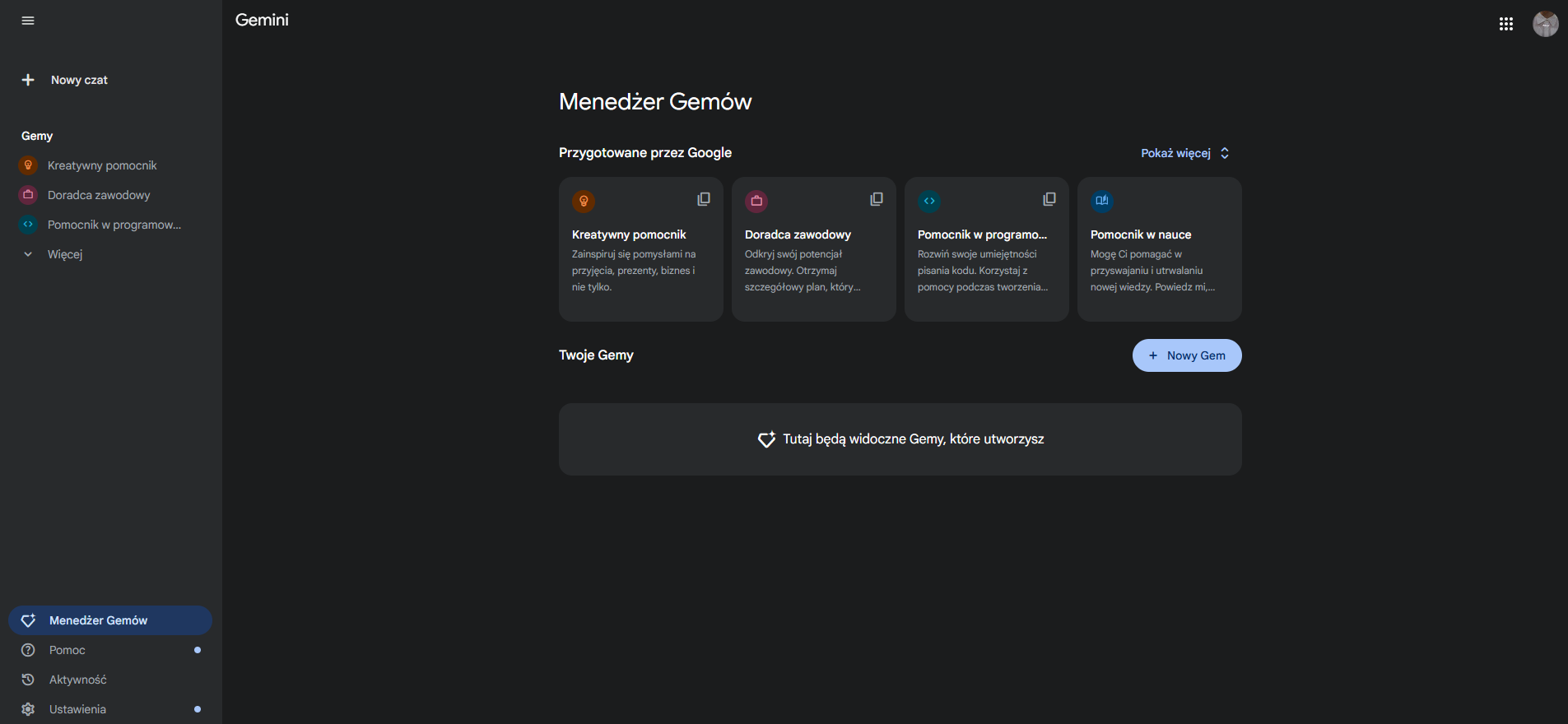
Task: Click the code icon beside Pomocnik w programow... in sidebar
Action: (28, 225)
